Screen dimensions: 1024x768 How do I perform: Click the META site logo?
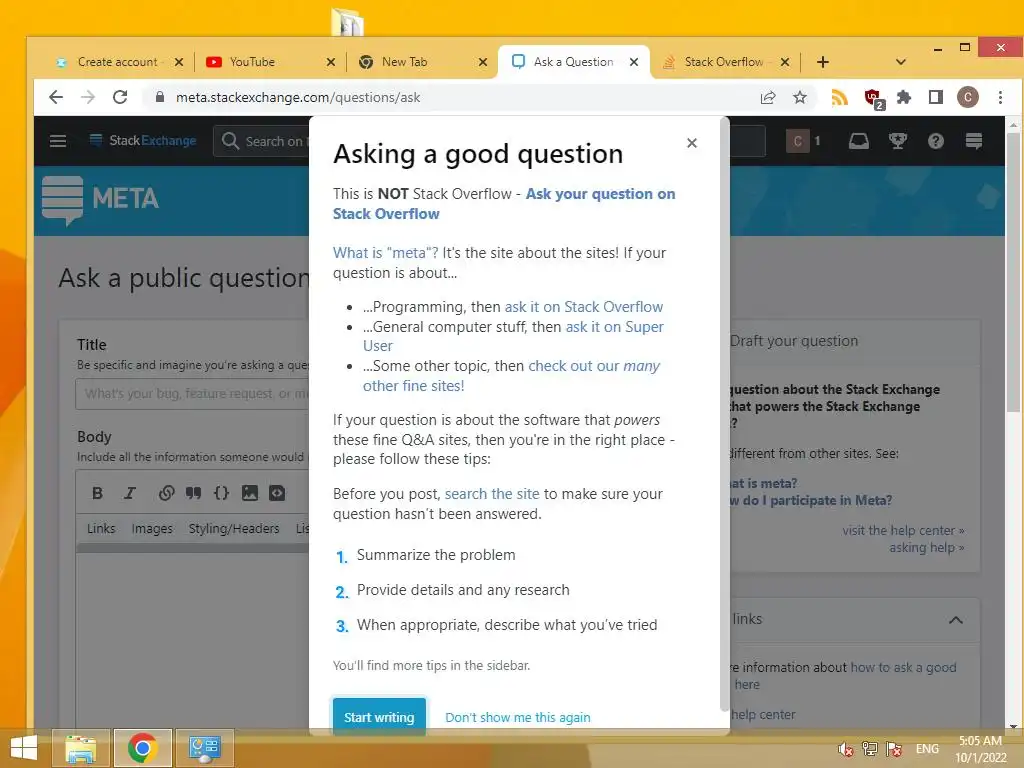click(x=101, y=199)
